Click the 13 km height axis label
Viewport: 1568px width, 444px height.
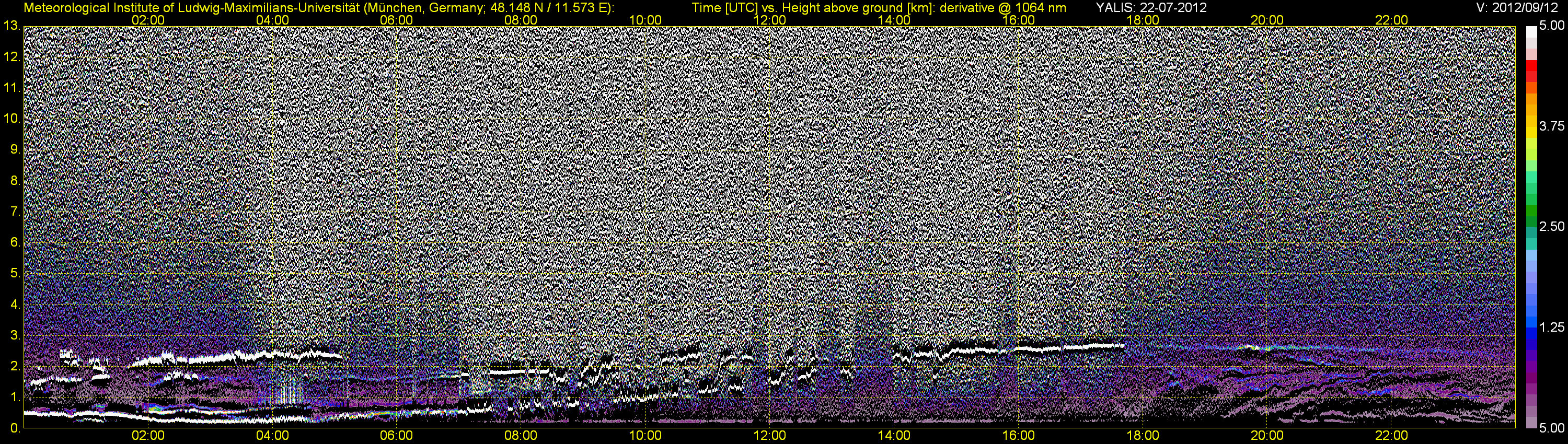point(11,26)
